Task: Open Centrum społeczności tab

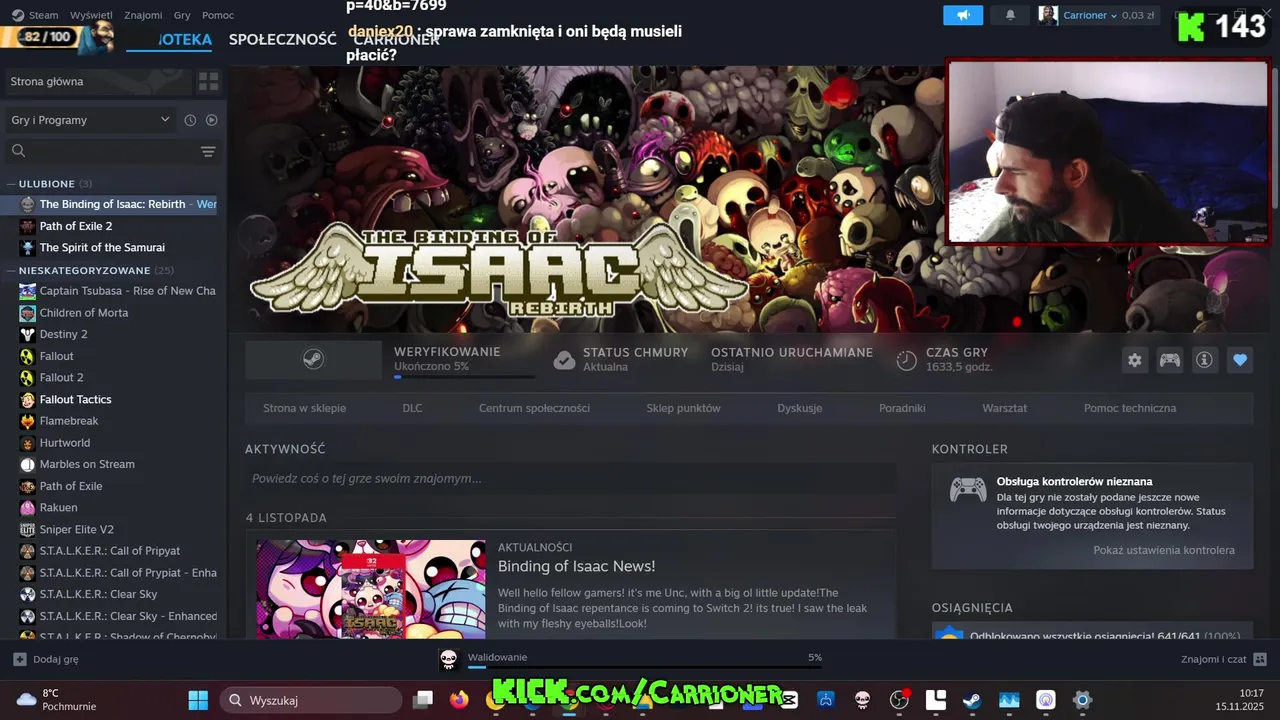Action: (x=534, y=408)
